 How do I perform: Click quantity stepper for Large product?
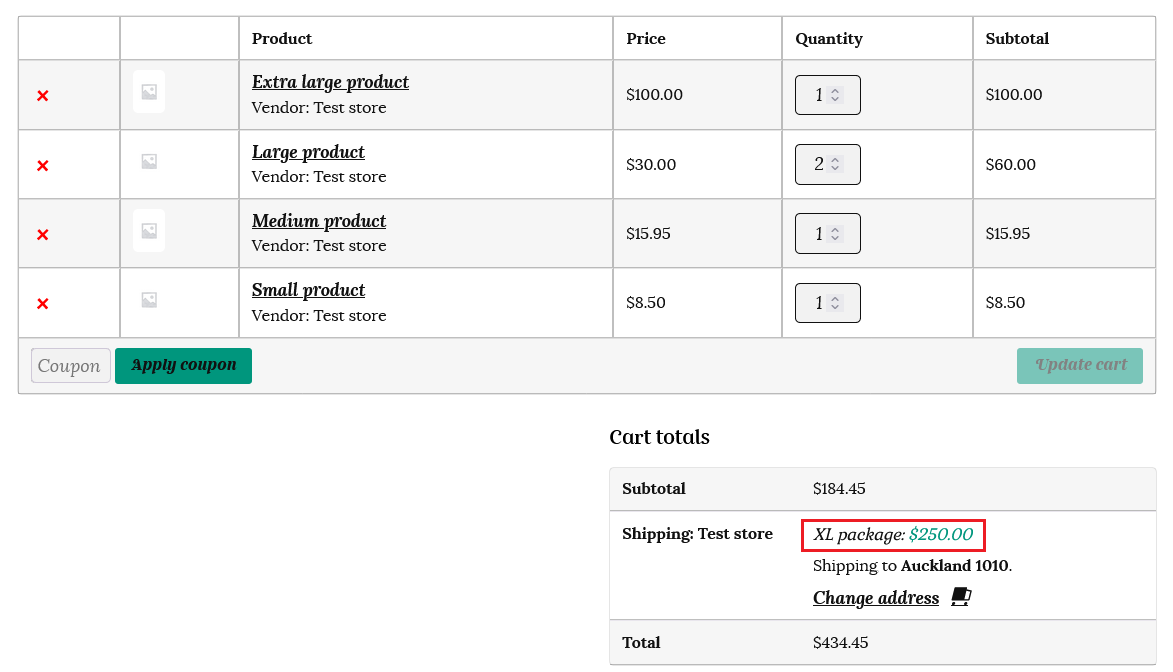[x=835, y=164]
